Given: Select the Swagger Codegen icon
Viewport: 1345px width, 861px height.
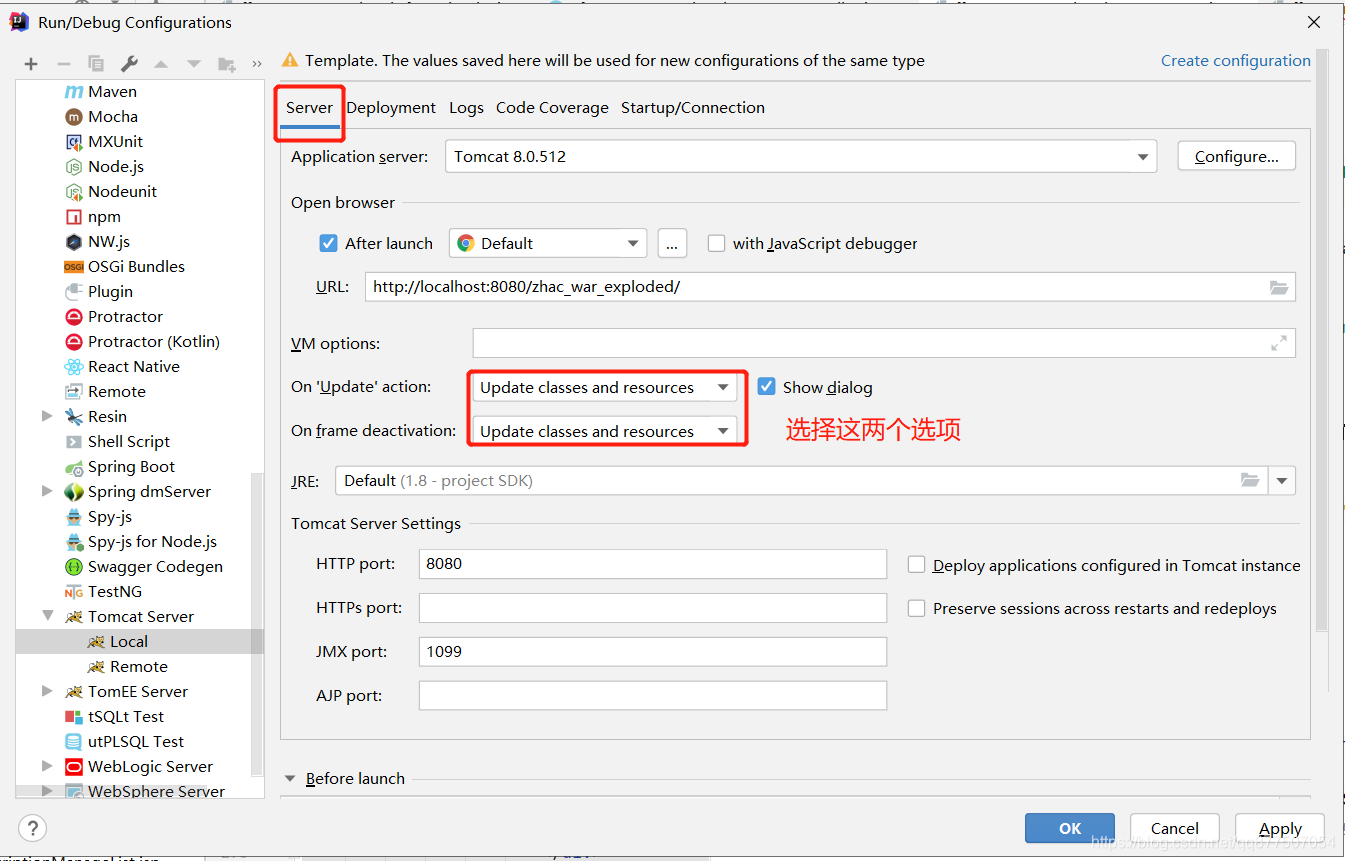Looking at the screenshot, I should pyautogui.click(x=74, y=566).
